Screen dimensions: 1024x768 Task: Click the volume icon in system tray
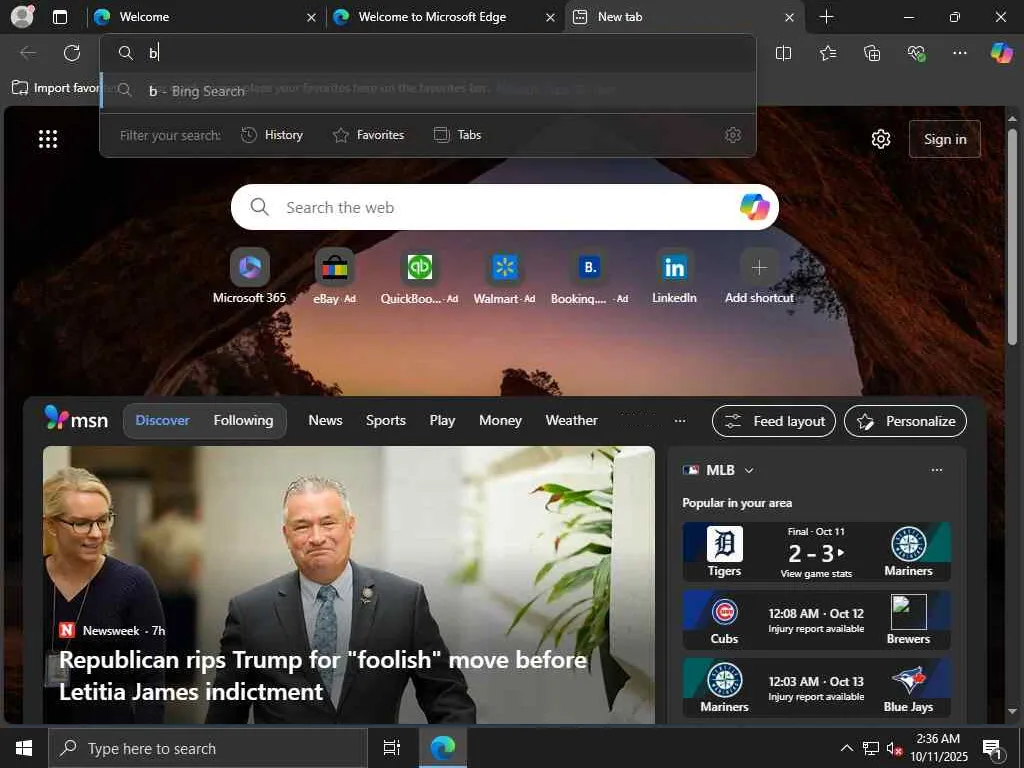tap(893, 748)
